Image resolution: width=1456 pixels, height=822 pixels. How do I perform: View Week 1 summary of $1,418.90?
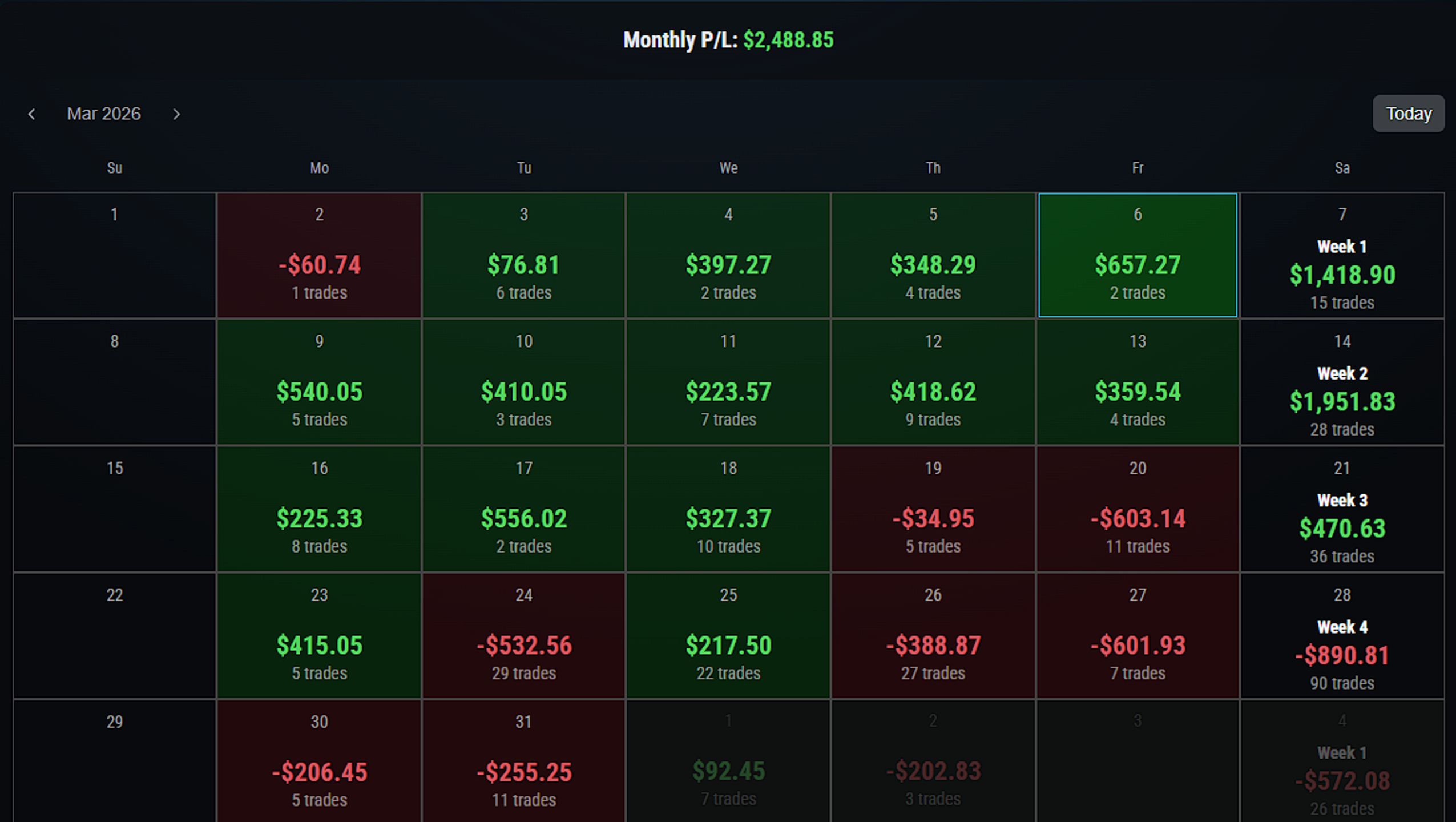(1342, 255)
